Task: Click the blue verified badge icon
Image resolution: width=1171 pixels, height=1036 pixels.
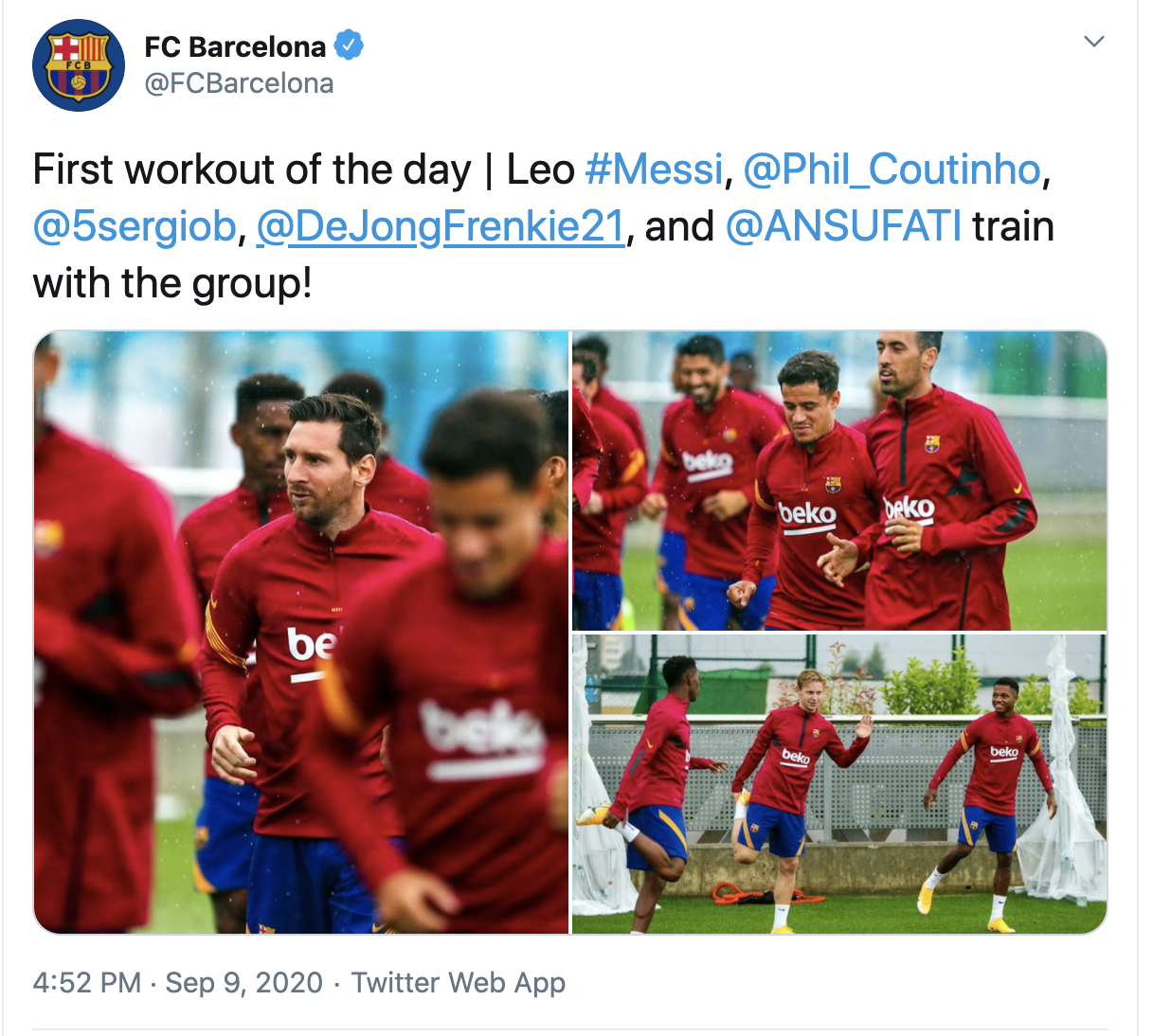Action: click(x=349, y=45)
